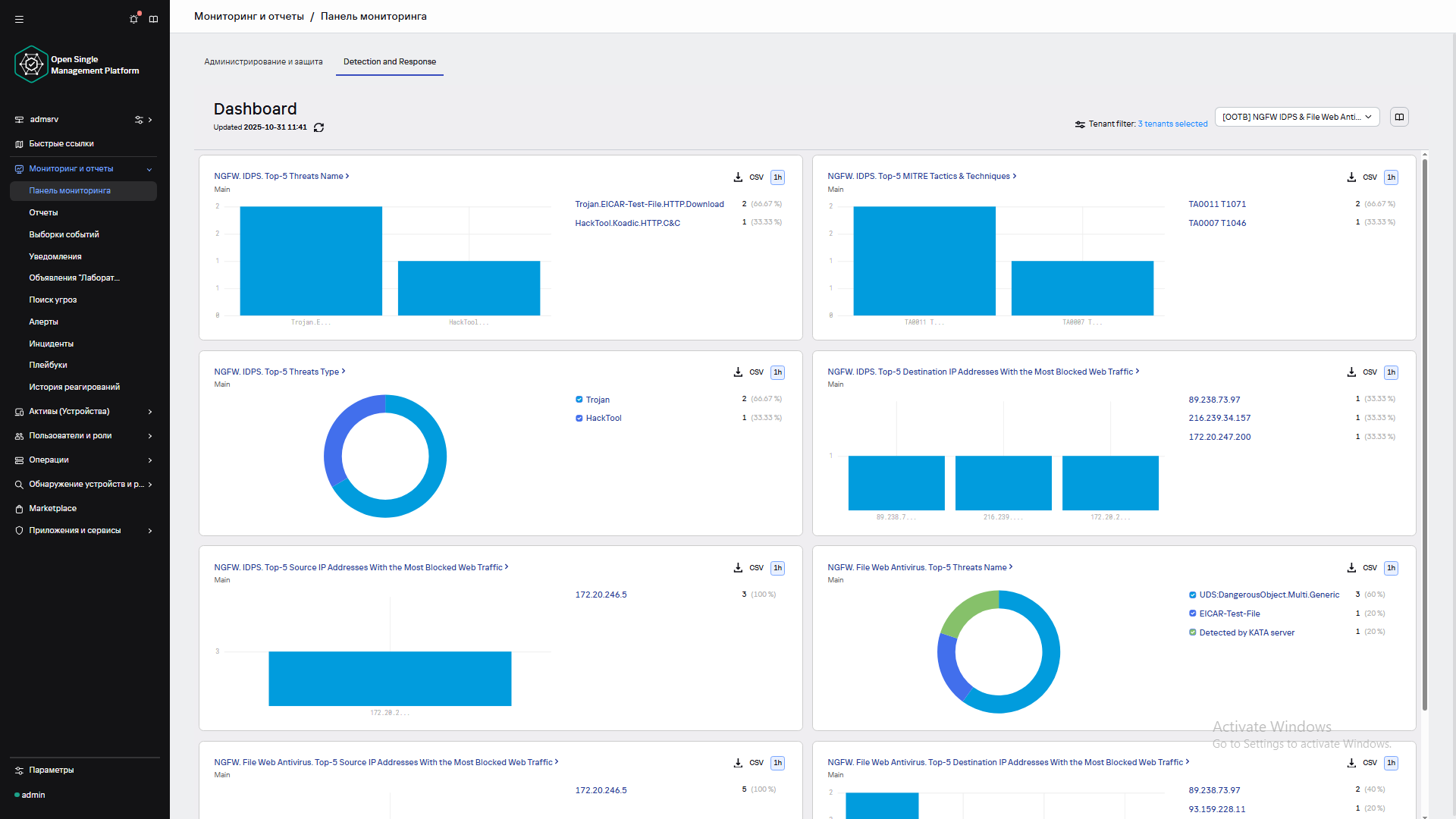Click the layout panel icon beside the dashboard selector
Viewport: 1456px width, 819px height.
pyautogui.click(x=1399, y=117)
